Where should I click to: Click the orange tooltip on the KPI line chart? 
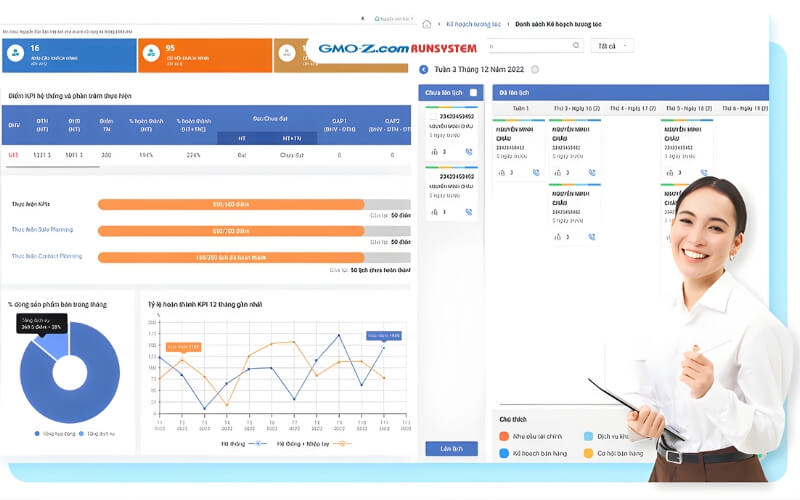[x=184, y=347]
